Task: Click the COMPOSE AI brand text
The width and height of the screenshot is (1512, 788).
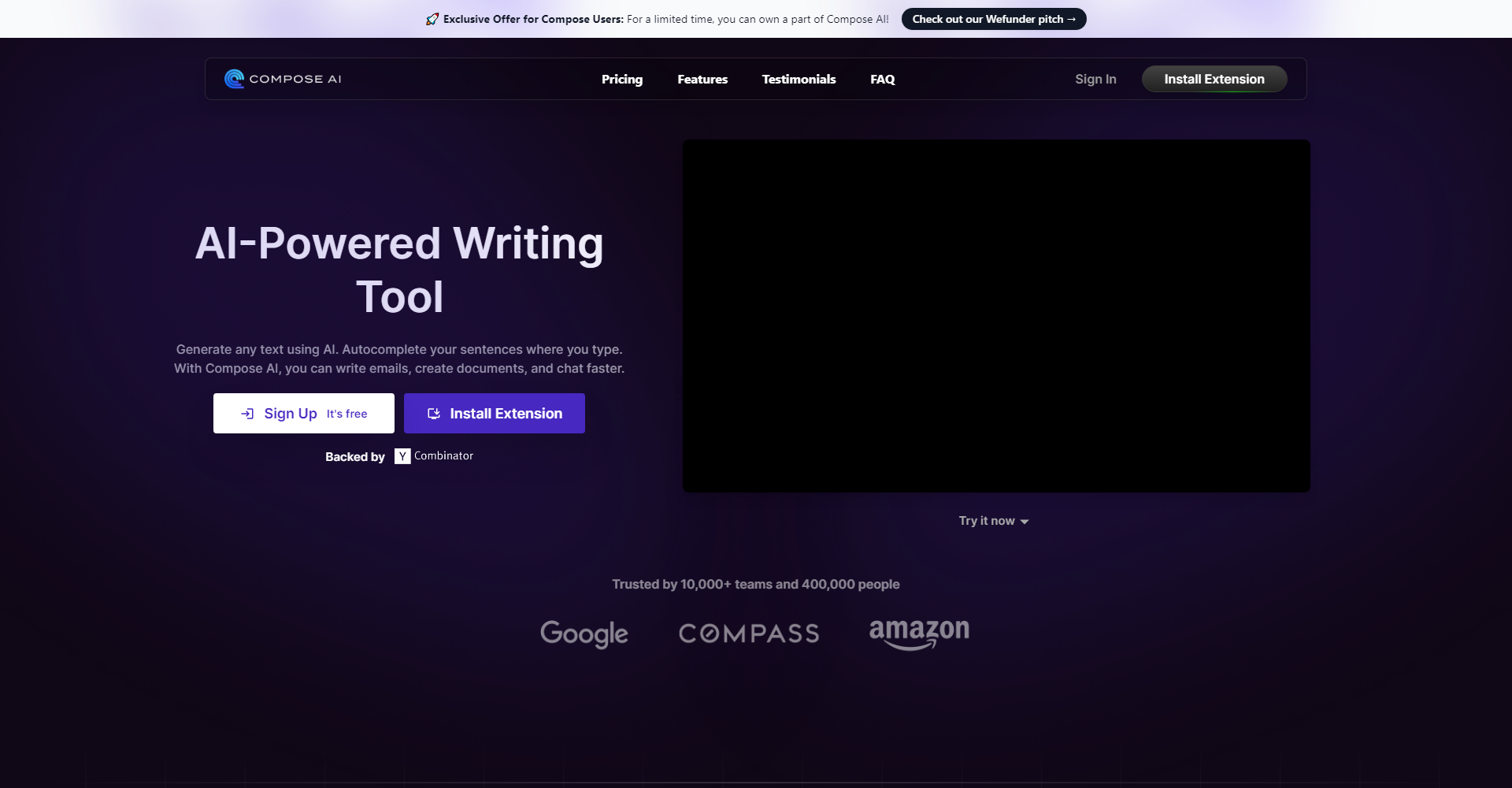Action: point(295,79)
